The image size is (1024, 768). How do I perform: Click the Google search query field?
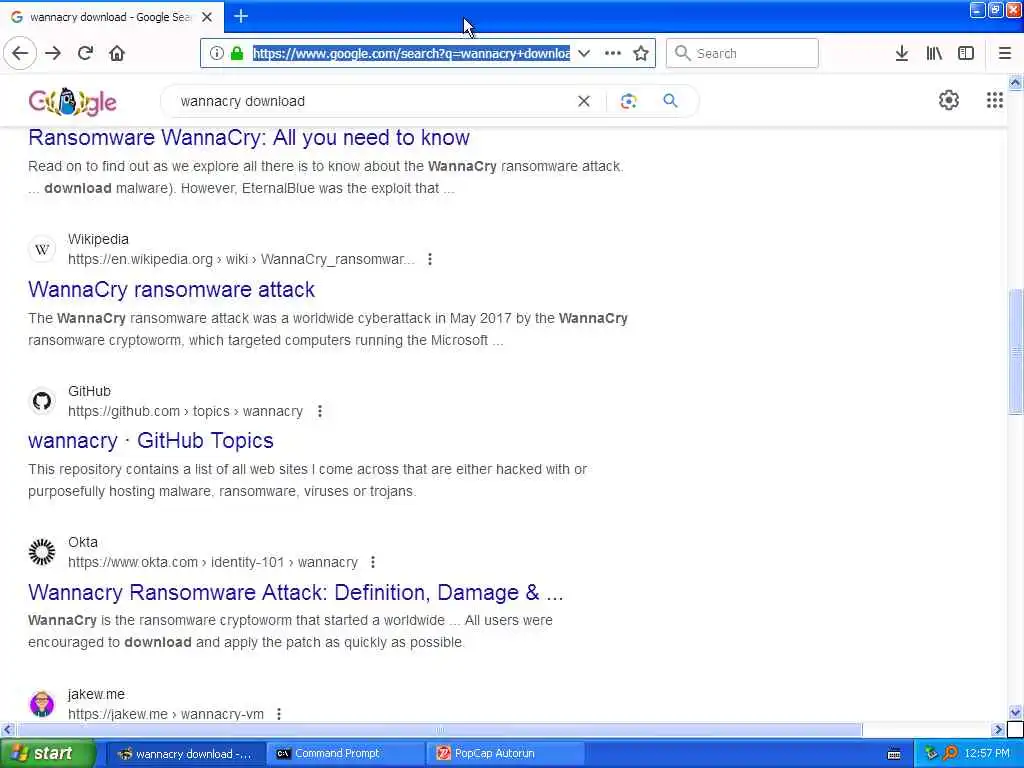click(372, 101)
